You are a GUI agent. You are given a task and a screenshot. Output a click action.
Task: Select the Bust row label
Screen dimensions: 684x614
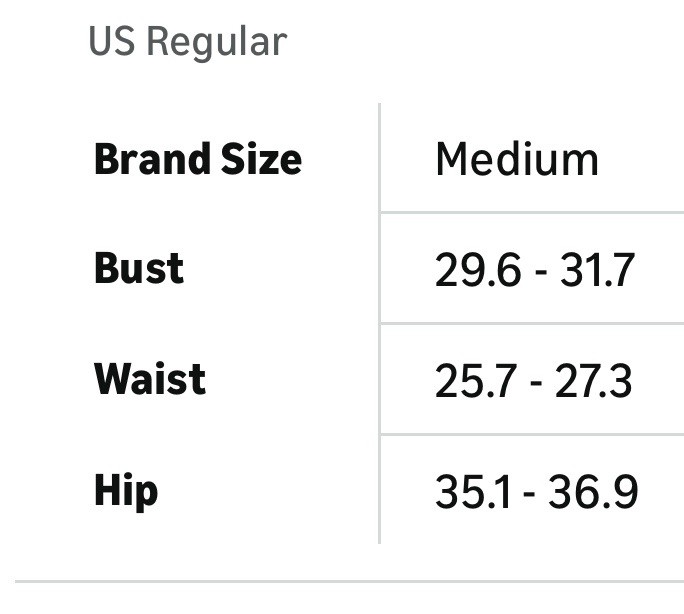click(139, 269)
